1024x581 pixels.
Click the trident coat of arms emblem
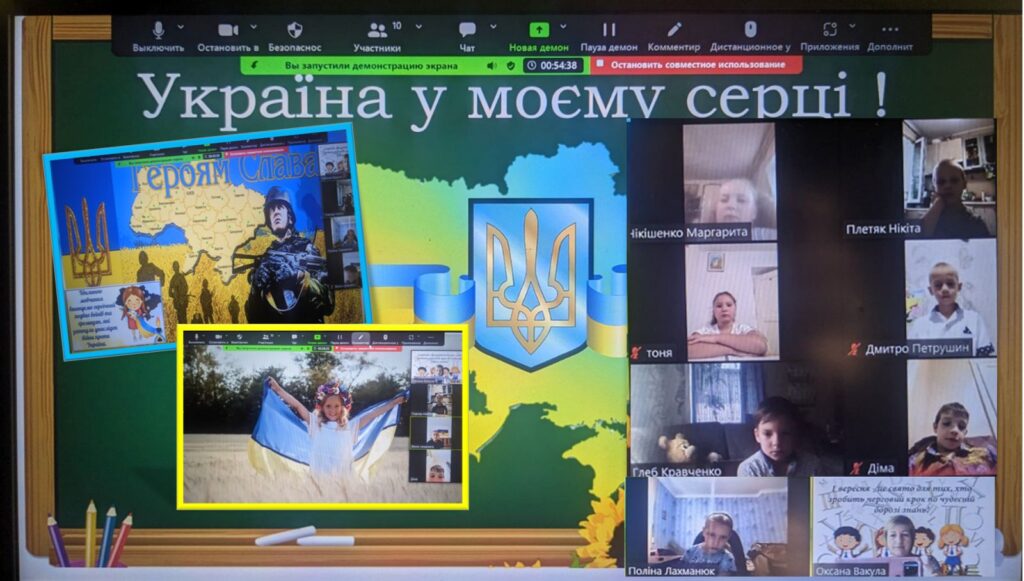pos(532,284)
